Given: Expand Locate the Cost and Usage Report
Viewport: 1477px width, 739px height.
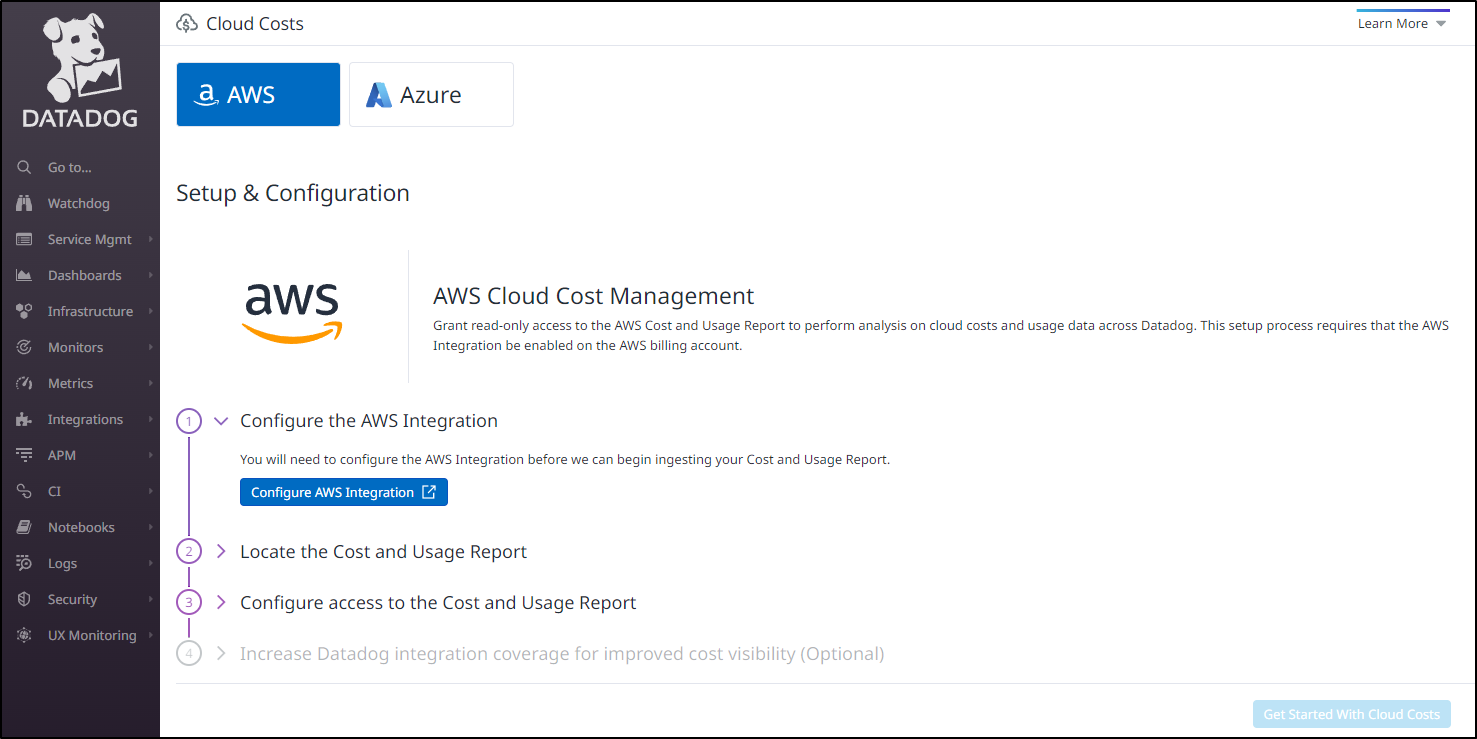Looking at the screenshot, I should pyautogui.click(x=221, y=551).
